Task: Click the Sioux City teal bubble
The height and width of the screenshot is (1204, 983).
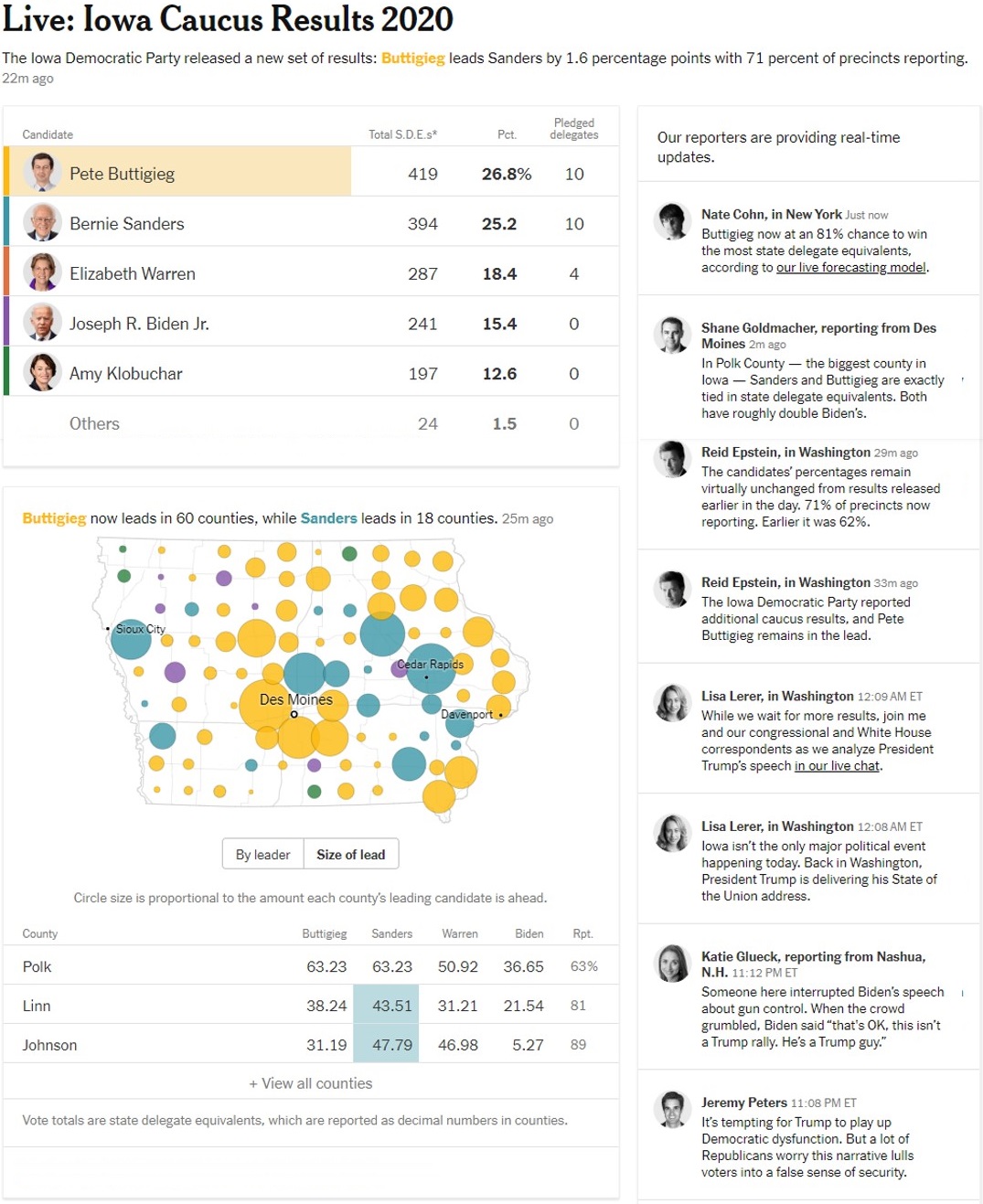Action: click(x=131, y=639)
